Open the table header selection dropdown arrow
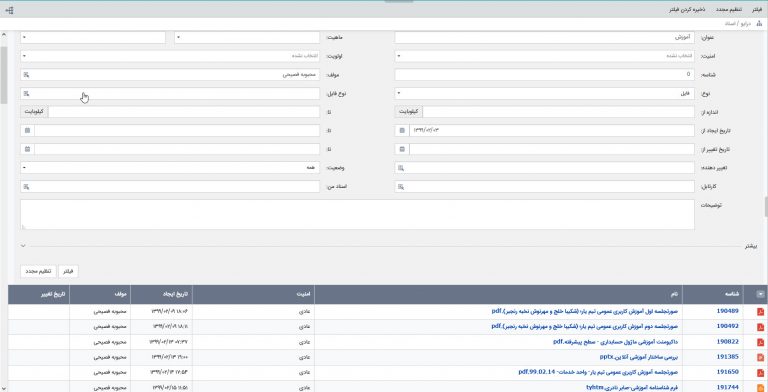The height and width of the screenshot is (392, 768). click(760, 294)
